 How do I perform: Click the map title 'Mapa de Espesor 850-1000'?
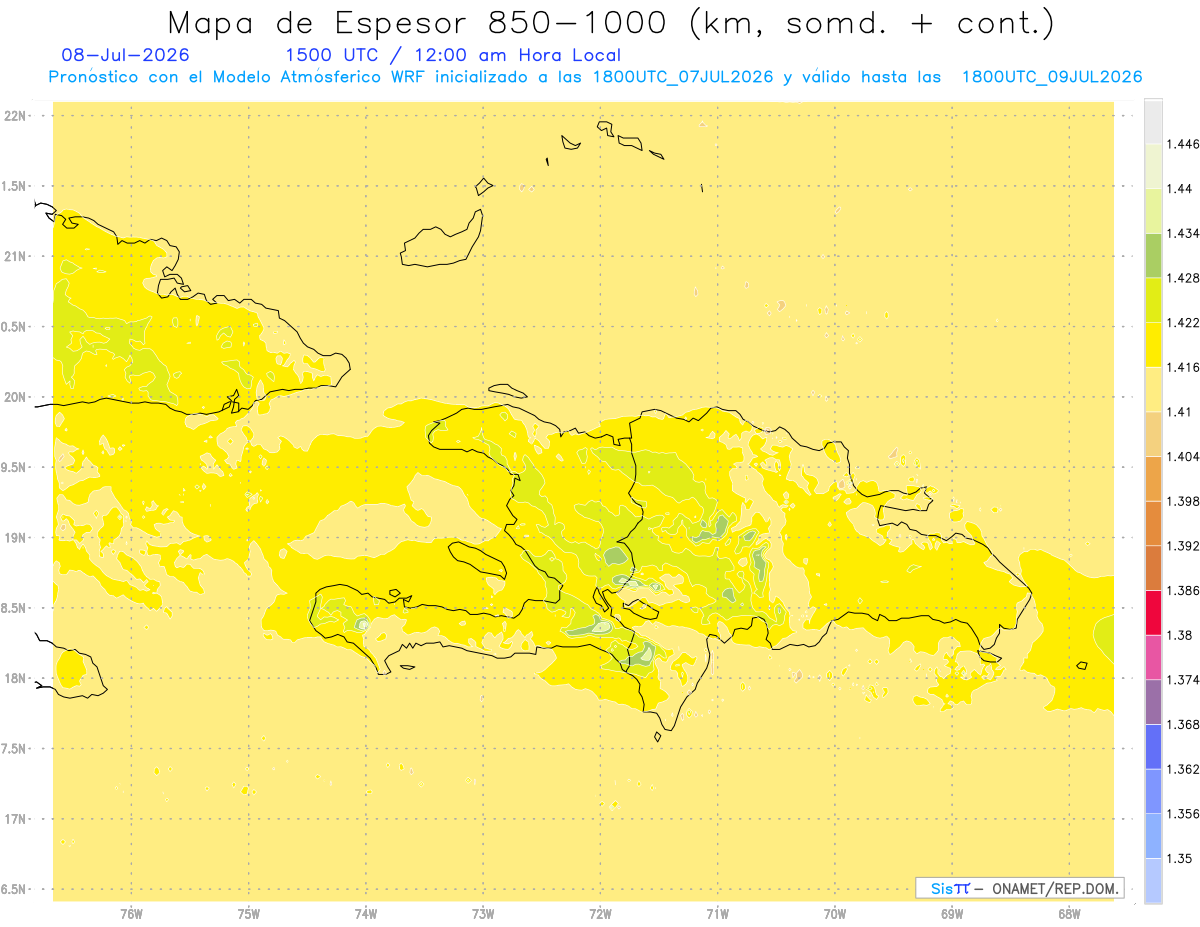tap(419, 22)
